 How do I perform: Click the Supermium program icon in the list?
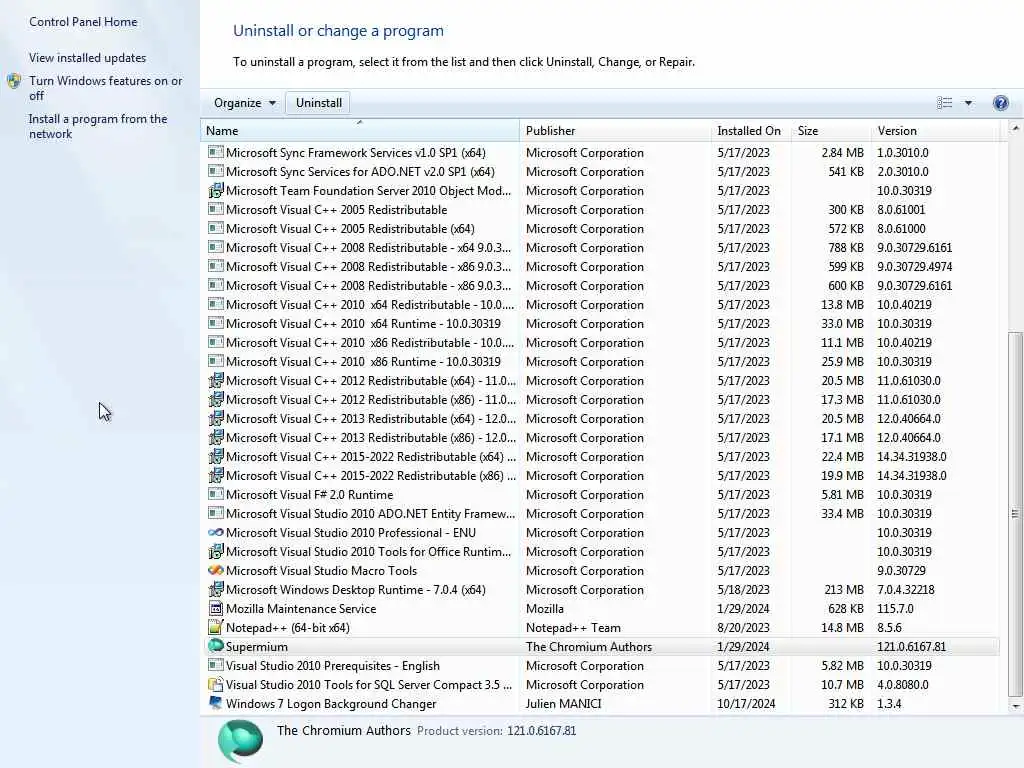(216, 646)
